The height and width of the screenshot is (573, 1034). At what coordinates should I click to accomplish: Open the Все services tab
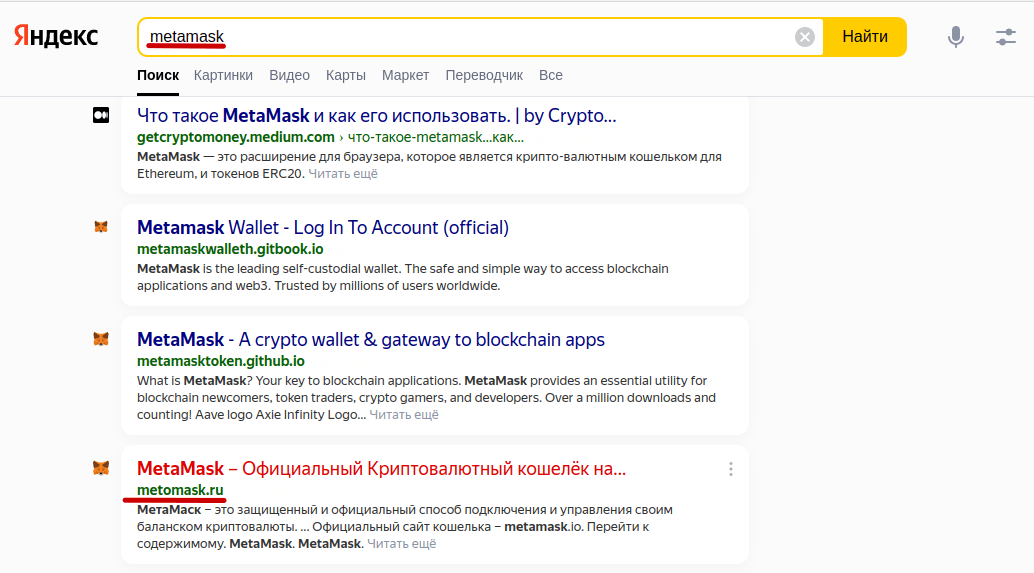click(551, 75)
